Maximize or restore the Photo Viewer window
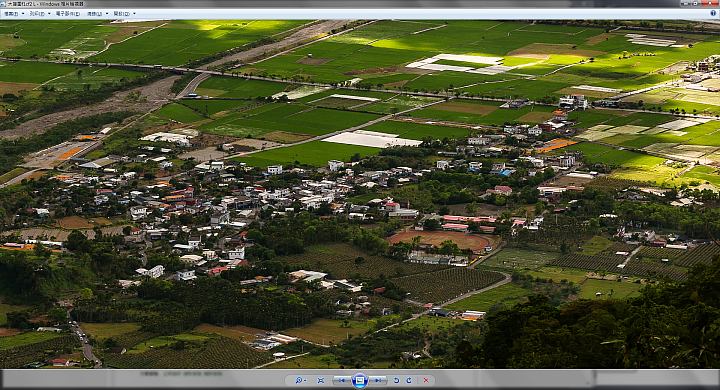The width and height of the screenshot is (720, 390). (695, 3)
